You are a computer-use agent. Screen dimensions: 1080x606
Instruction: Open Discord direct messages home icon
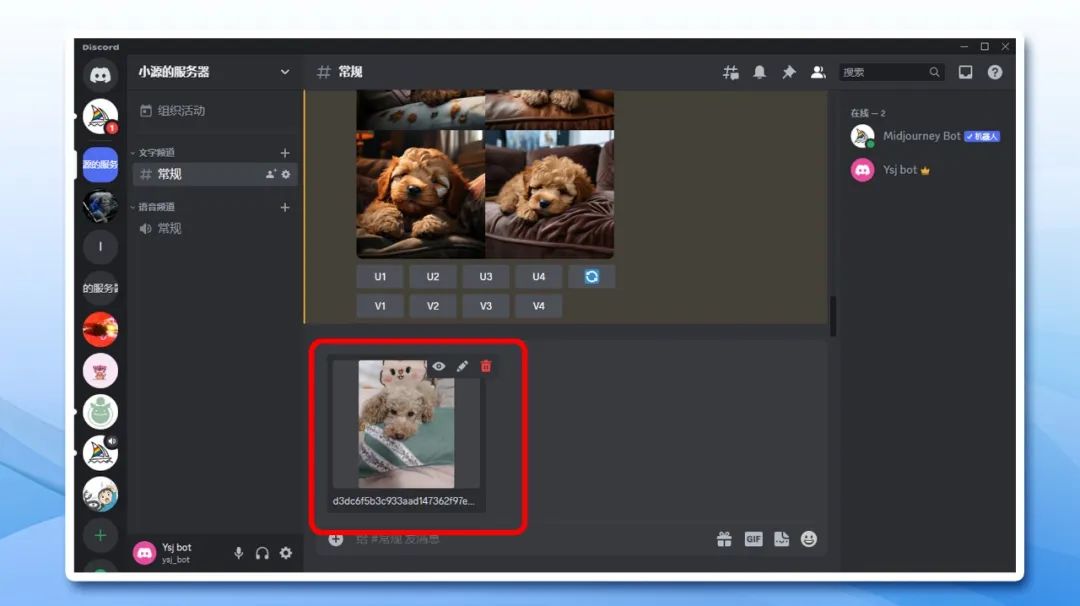click(x=101, y=75)
